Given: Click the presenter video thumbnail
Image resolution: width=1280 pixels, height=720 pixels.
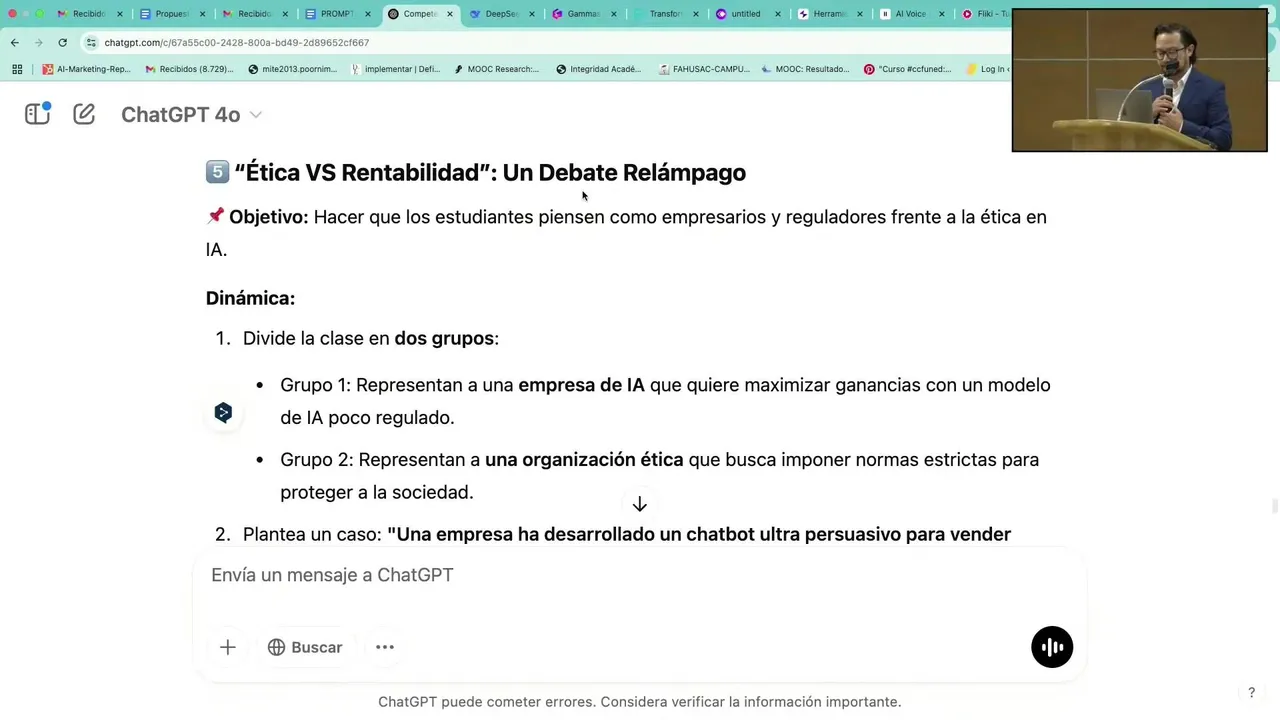Looking at the screenshot, I should (x=1139, y=80).
